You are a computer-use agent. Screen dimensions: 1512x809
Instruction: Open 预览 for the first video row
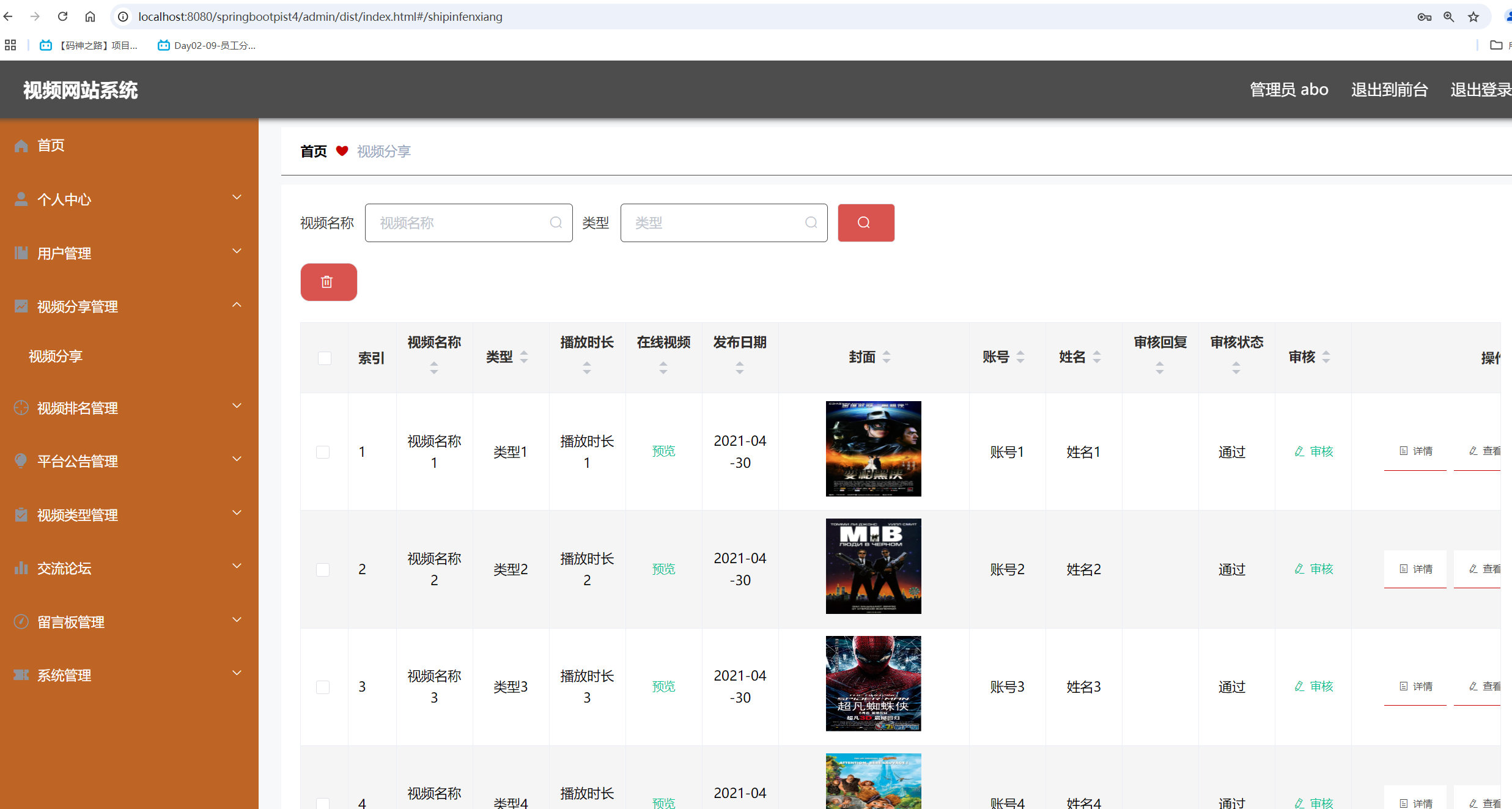click(x=663, y=451)
